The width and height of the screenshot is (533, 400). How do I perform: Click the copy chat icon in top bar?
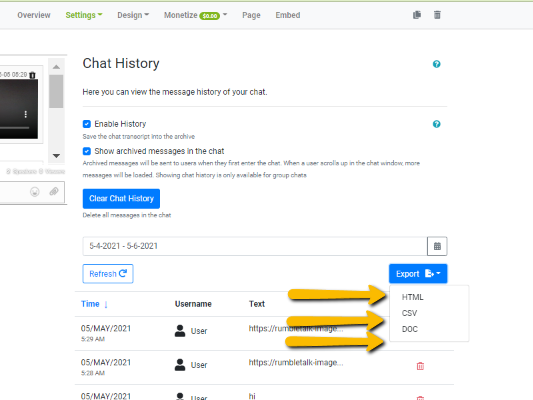coord(417,15)
